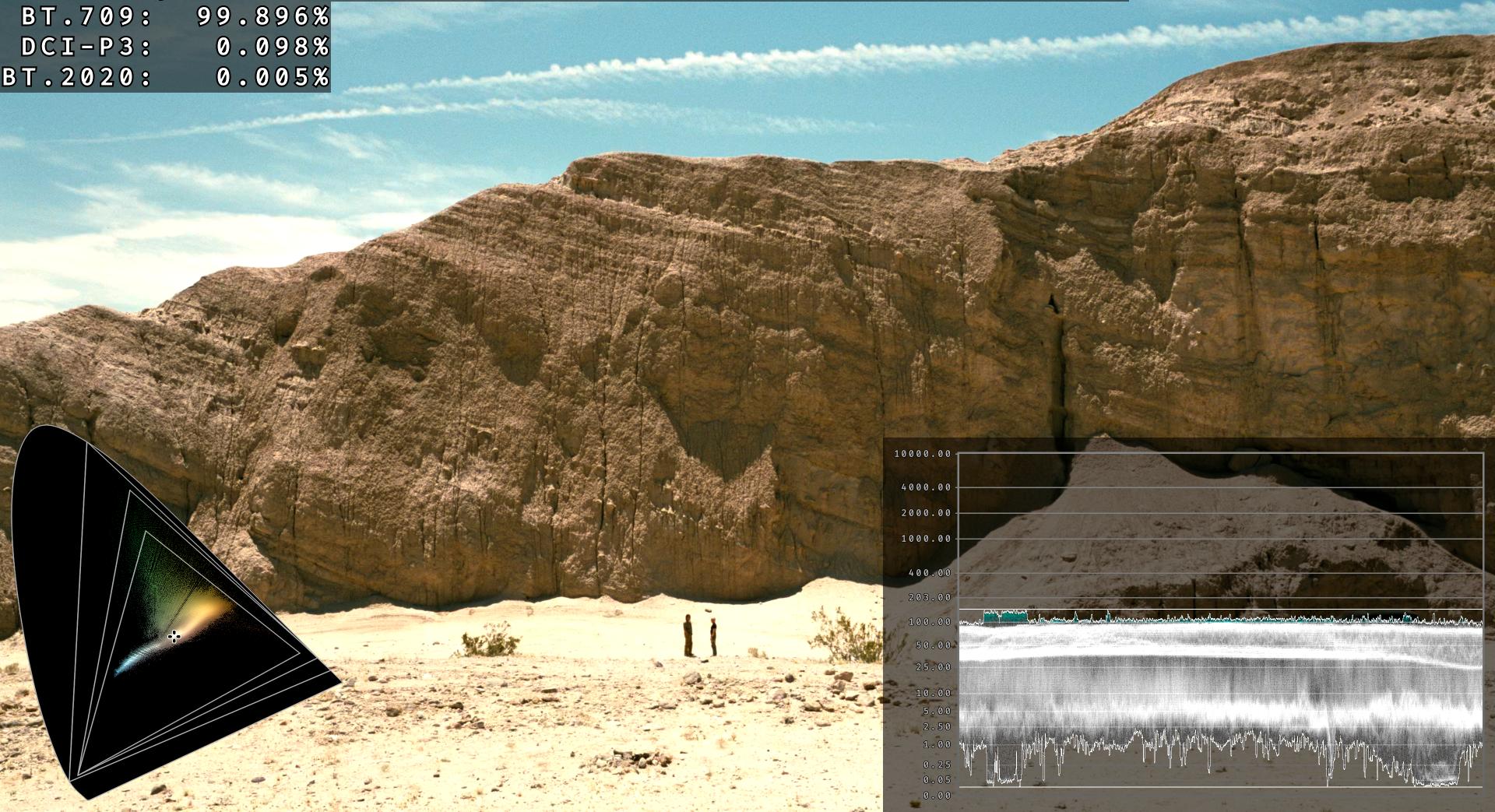Click the BT.2020 gamut label

[76, 77]
